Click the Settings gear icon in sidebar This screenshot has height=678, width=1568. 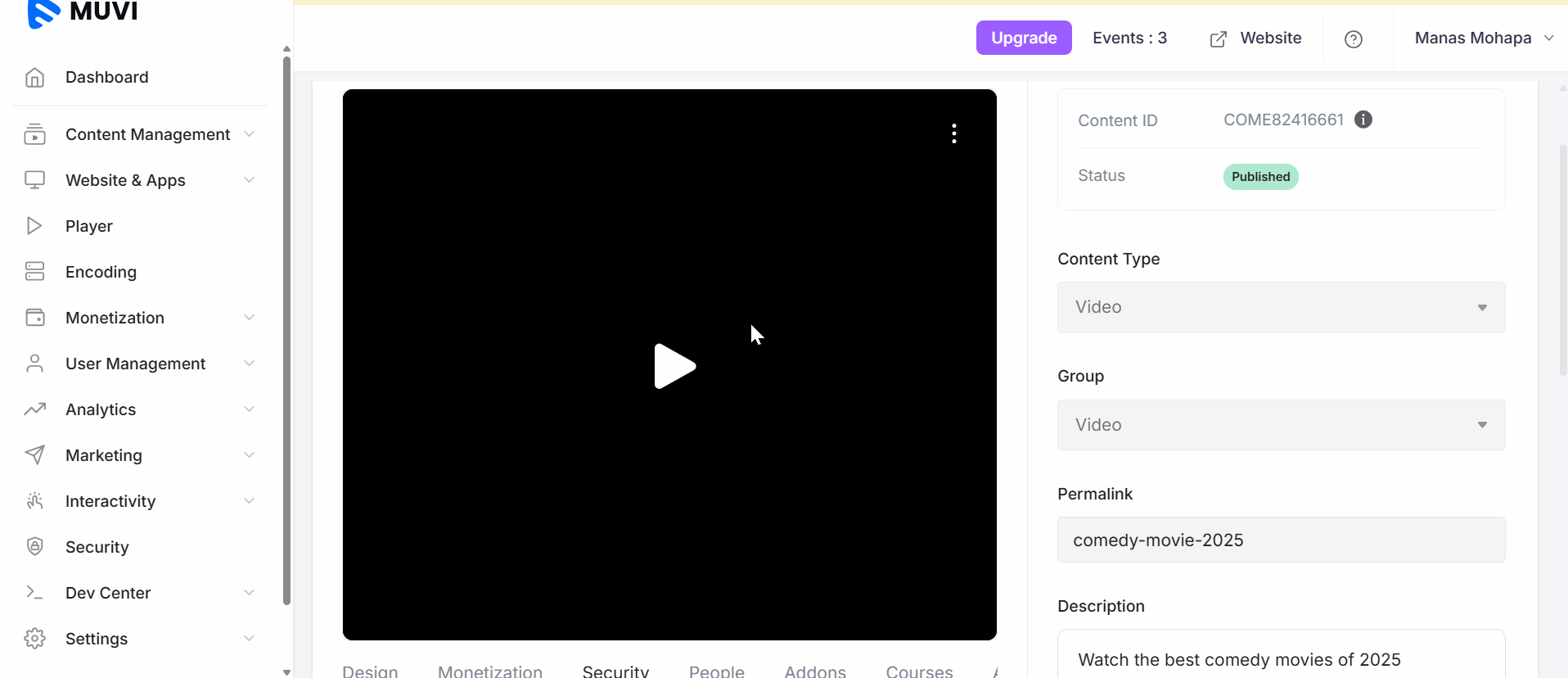pyautogui.click(x=34, y=639)
